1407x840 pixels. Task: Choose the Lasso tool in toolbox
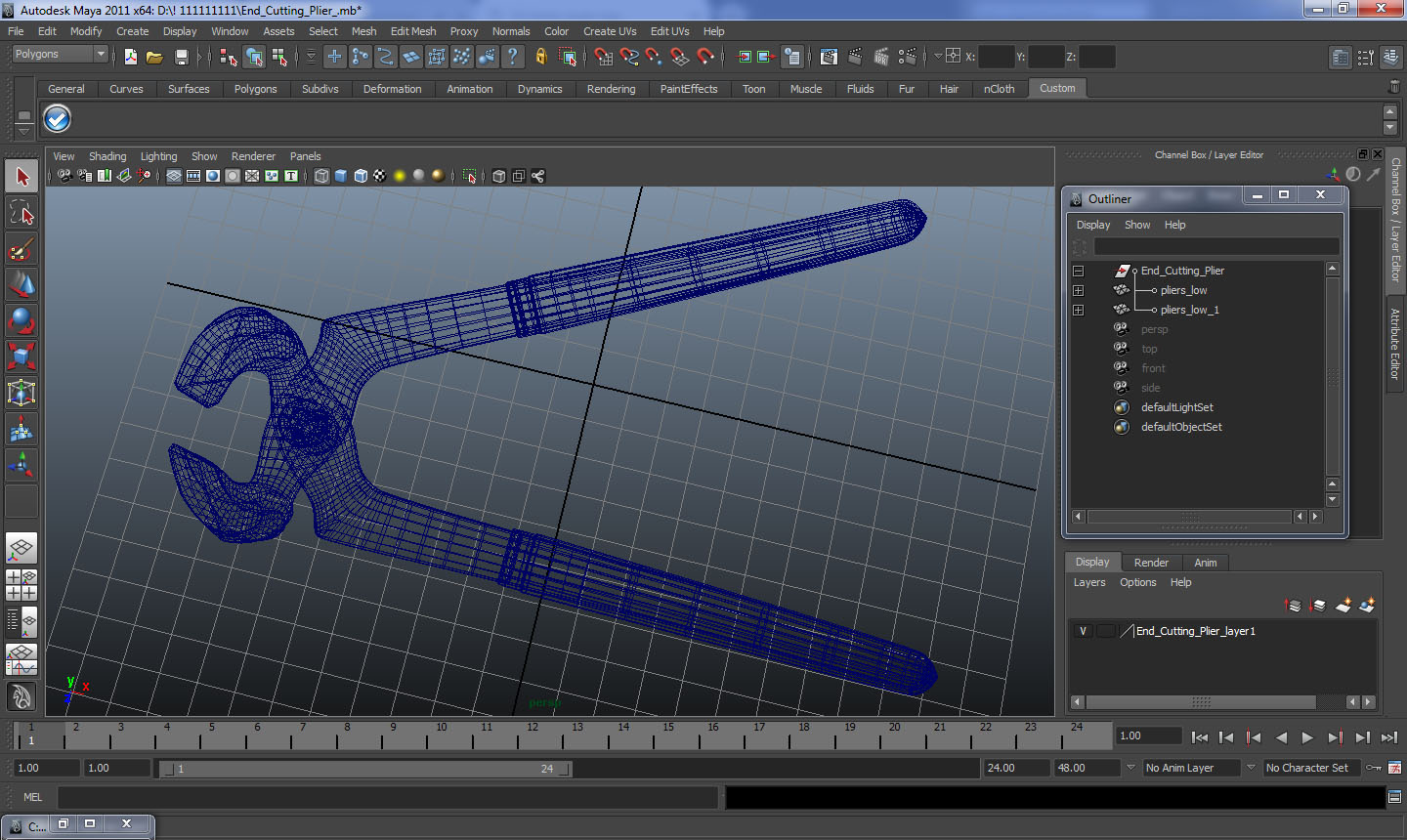pyautogui.click(x=21, y=213)
